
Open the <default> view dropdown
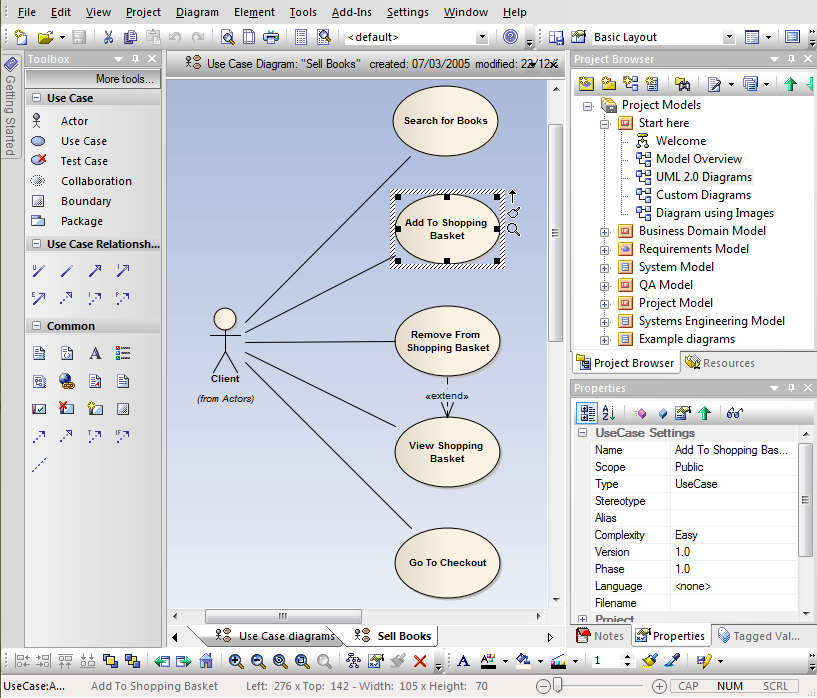point(482,37)
